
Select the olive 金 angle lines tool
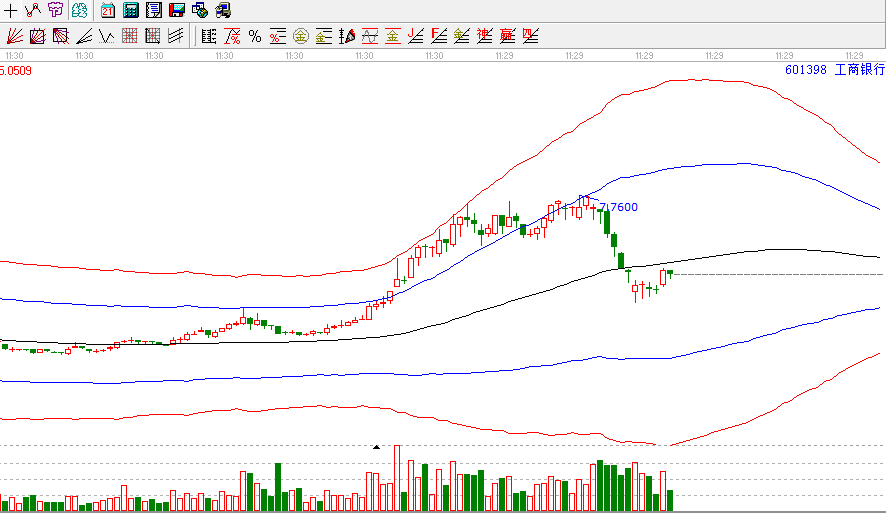(462, 36)
